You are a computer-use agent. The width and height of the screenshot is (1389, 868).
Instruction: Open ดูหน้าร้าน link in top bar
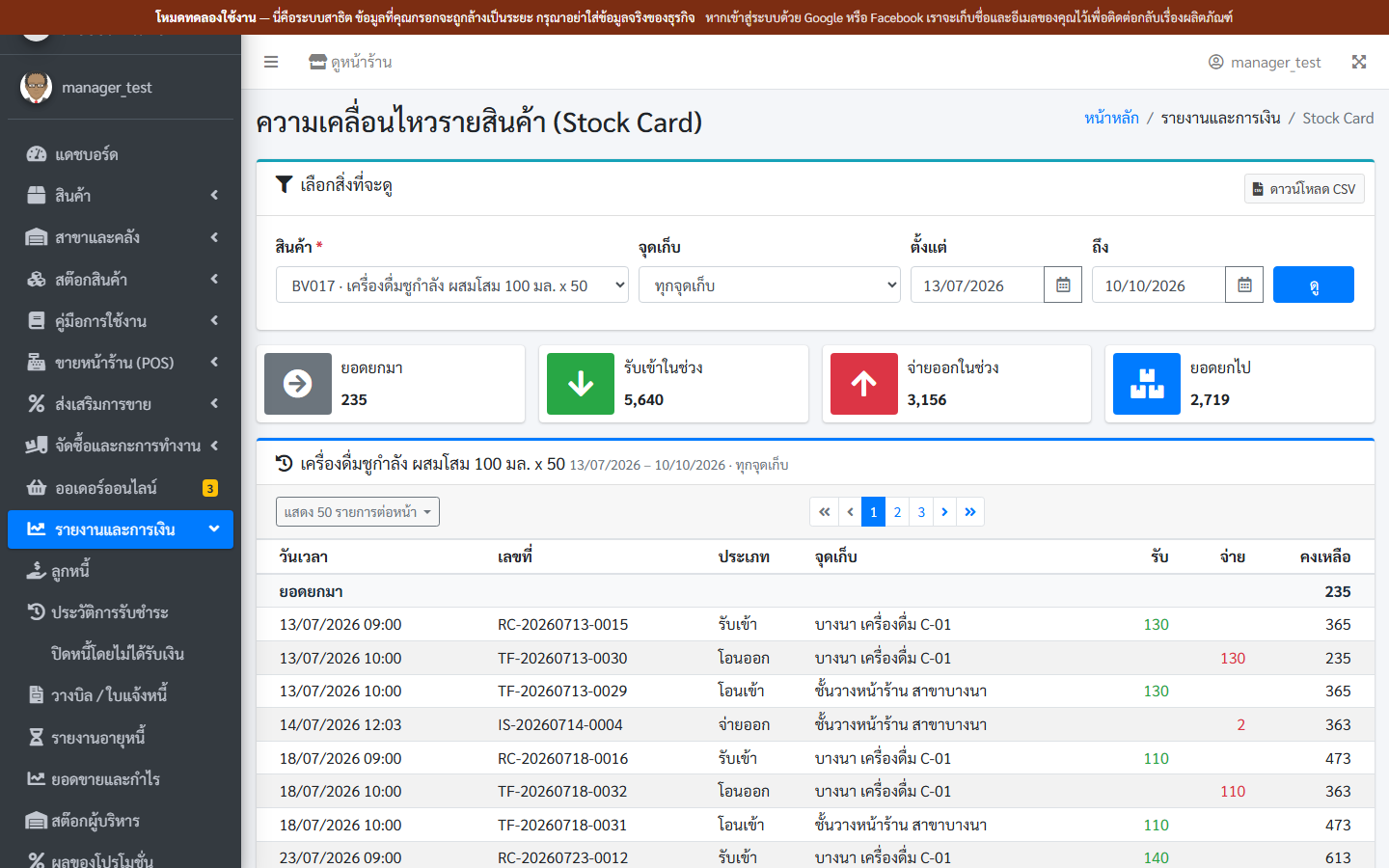[x=350, y=62]
